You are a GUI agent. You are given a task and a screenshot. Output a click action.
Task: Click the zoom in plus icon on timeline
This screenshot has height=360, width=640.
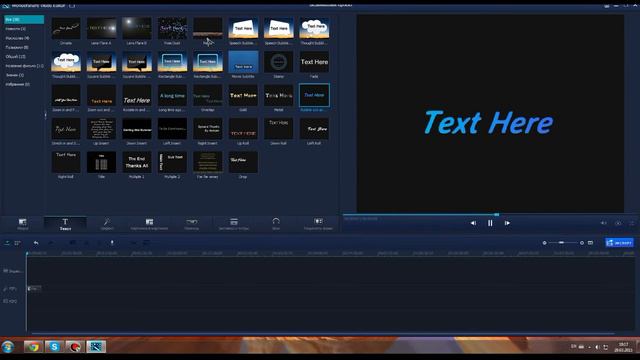(582, 243)
